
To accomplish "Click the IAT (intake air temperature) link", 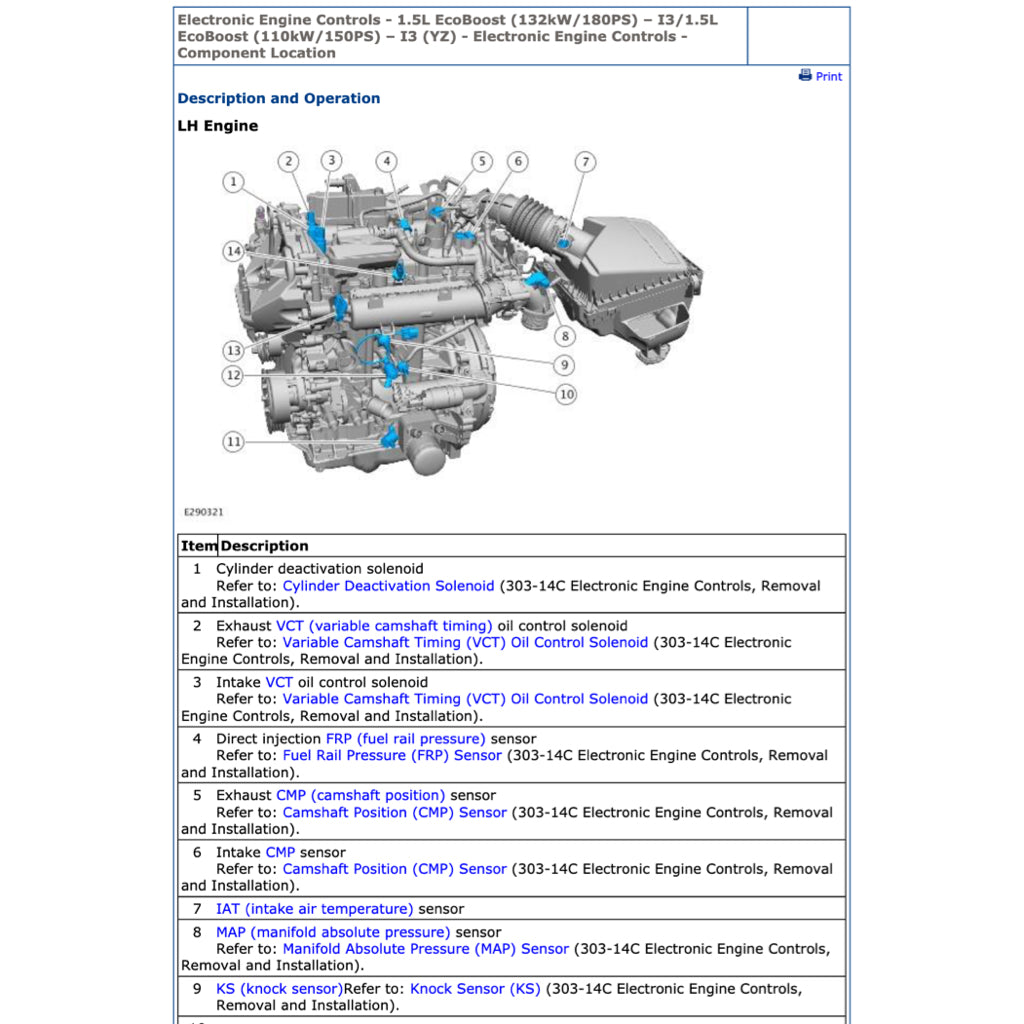I will [x=314, y=909].
